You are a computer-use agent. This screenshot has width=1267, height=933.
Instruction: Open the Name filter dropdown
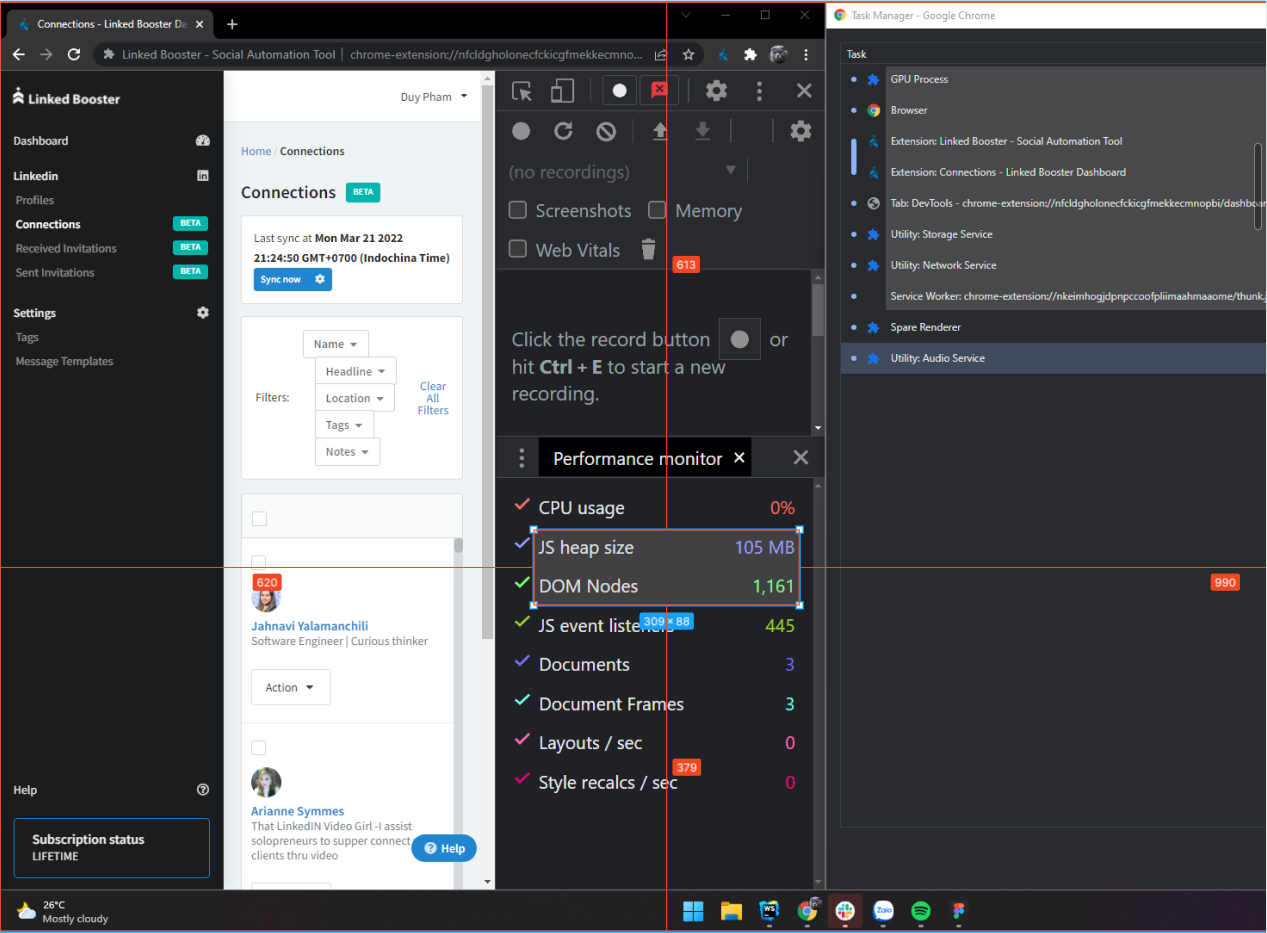pos(336,344)
